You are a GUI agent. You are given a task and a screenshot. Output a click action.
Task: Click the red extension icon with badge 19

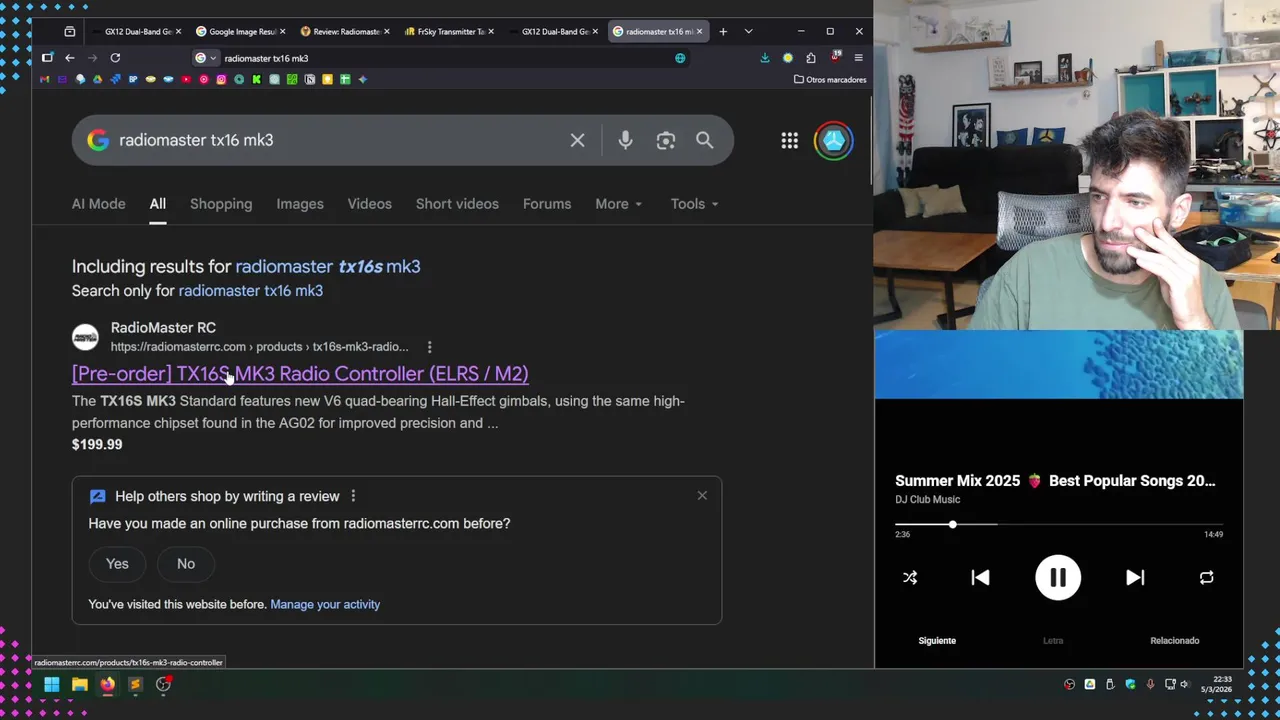835,57
